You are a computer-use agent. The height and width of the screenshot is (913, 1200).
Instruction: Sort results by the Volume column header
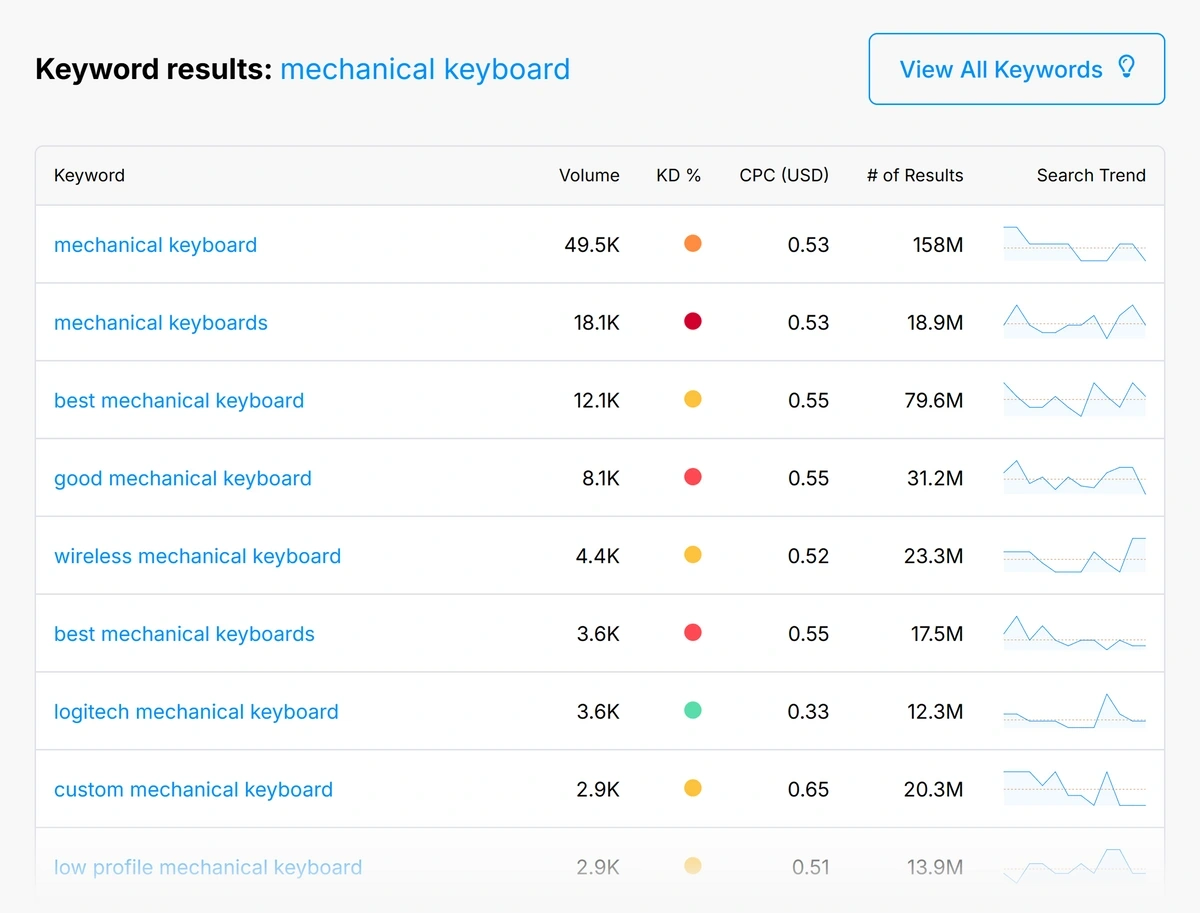(589, 175)
